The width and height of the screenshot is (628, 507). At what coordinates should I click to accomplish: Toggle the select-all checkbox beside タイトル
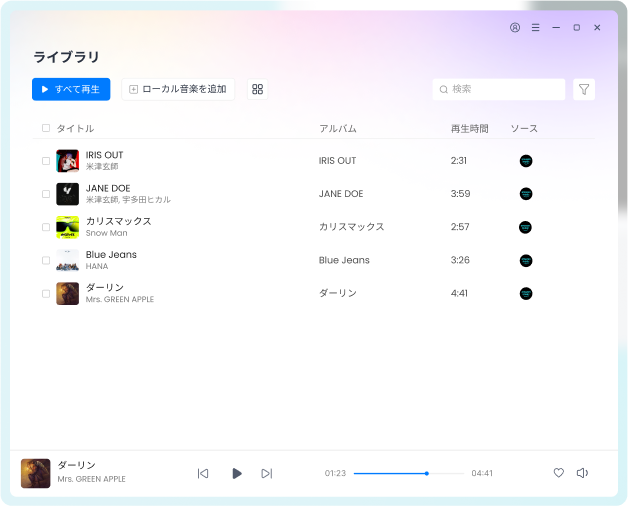coord(46,128)
